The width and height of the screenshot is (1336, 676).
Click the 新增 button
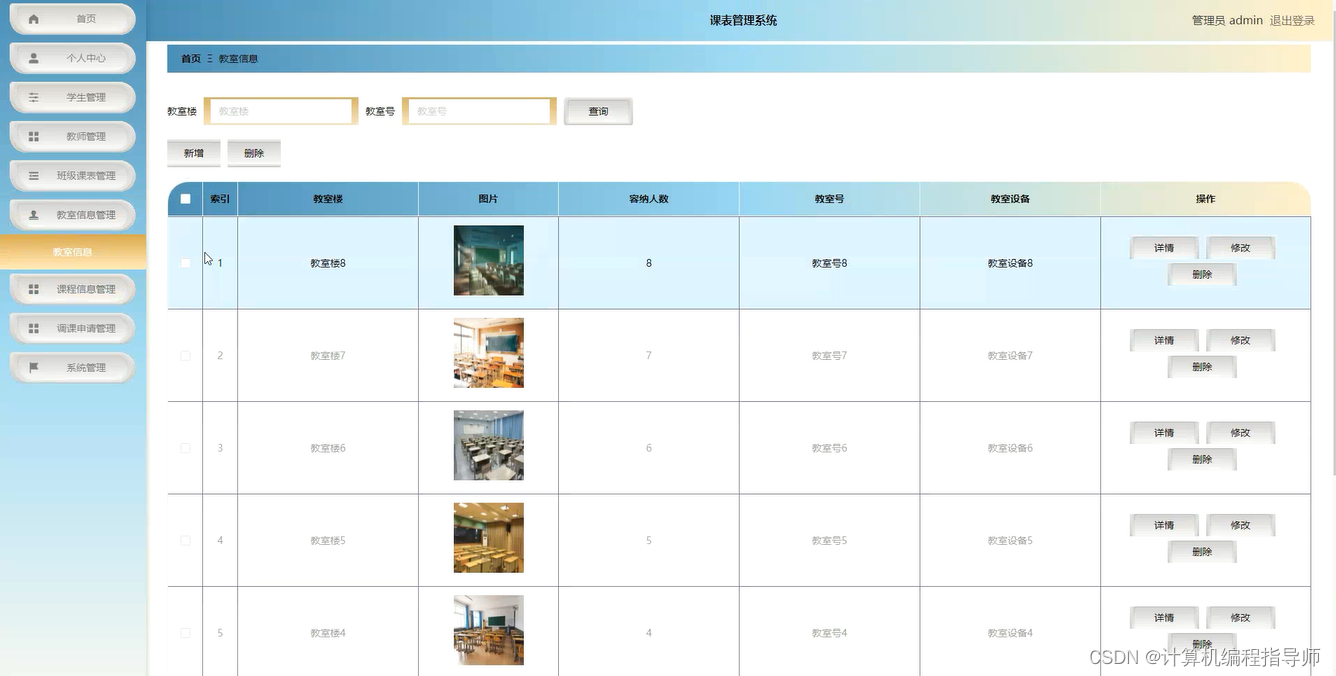[x=194, y=153]
